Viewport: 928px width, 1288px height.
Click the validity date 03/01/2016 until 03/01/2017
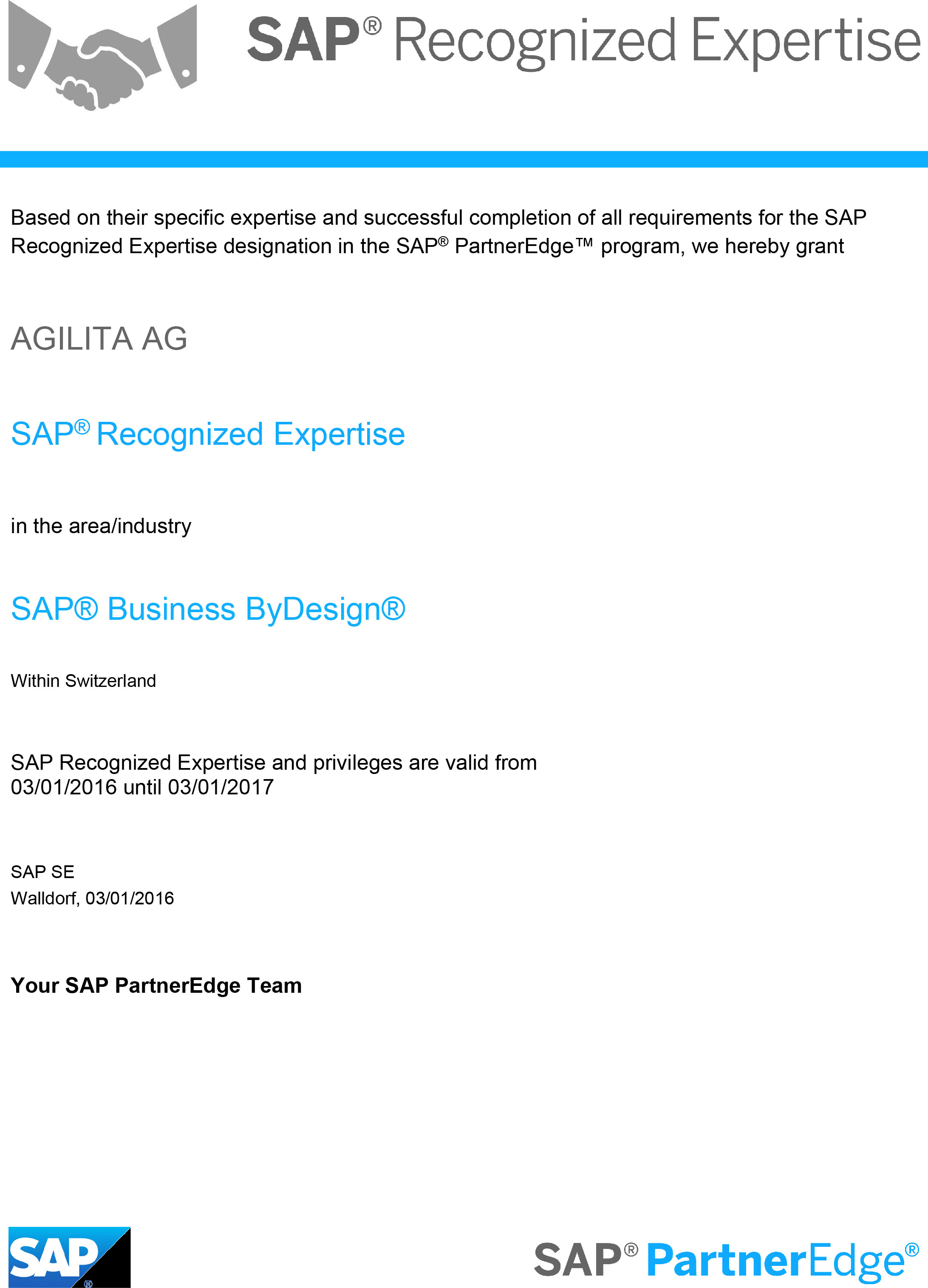point(142,787)
